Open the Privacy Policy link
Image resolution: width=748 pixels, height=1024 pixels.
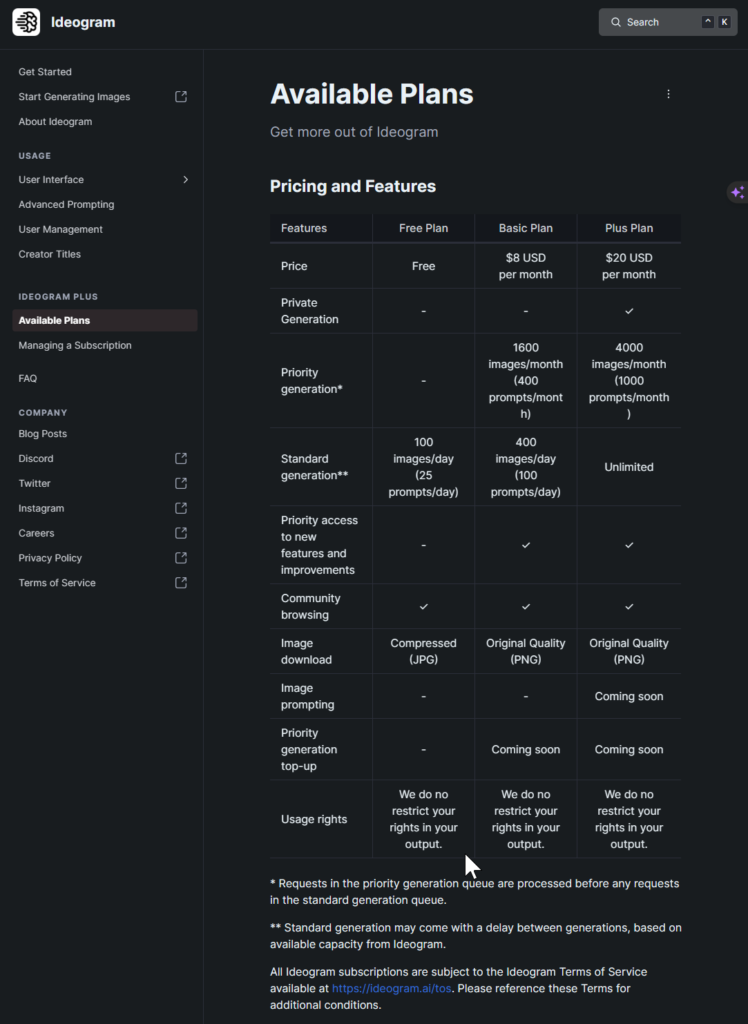point(50,558)
